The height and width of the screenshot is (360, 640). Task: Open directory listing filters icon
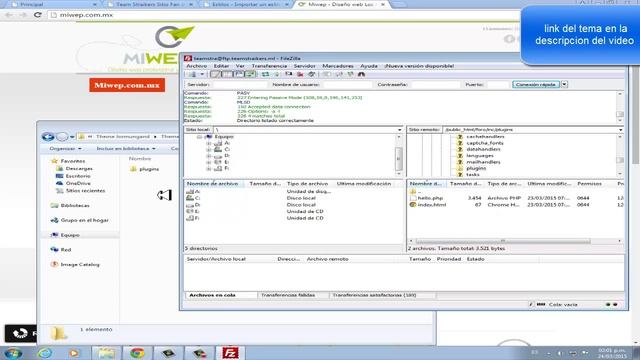(327, 74)
